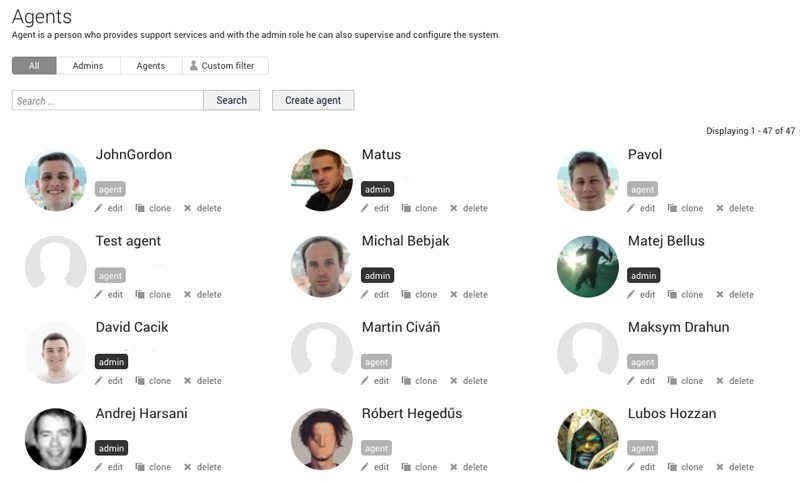Show only the Agents filter tab

click(151, 66)
